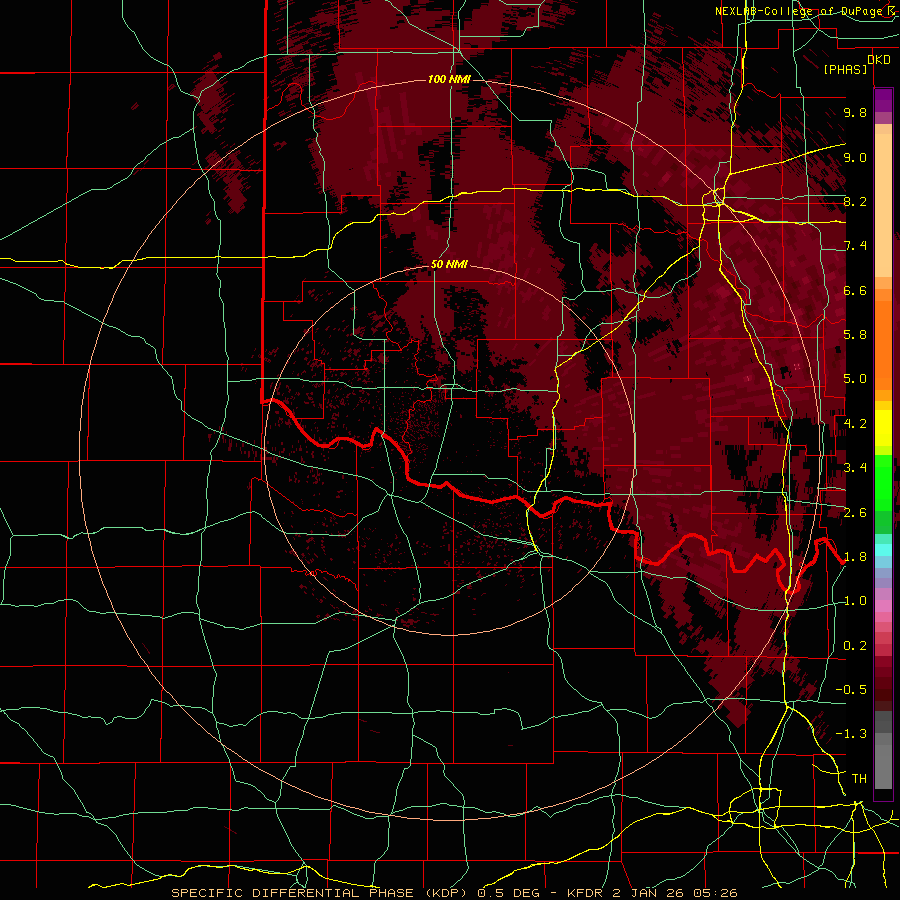
Task: Pick the cyan band on the color bar
Action: [x=883, y=550]
